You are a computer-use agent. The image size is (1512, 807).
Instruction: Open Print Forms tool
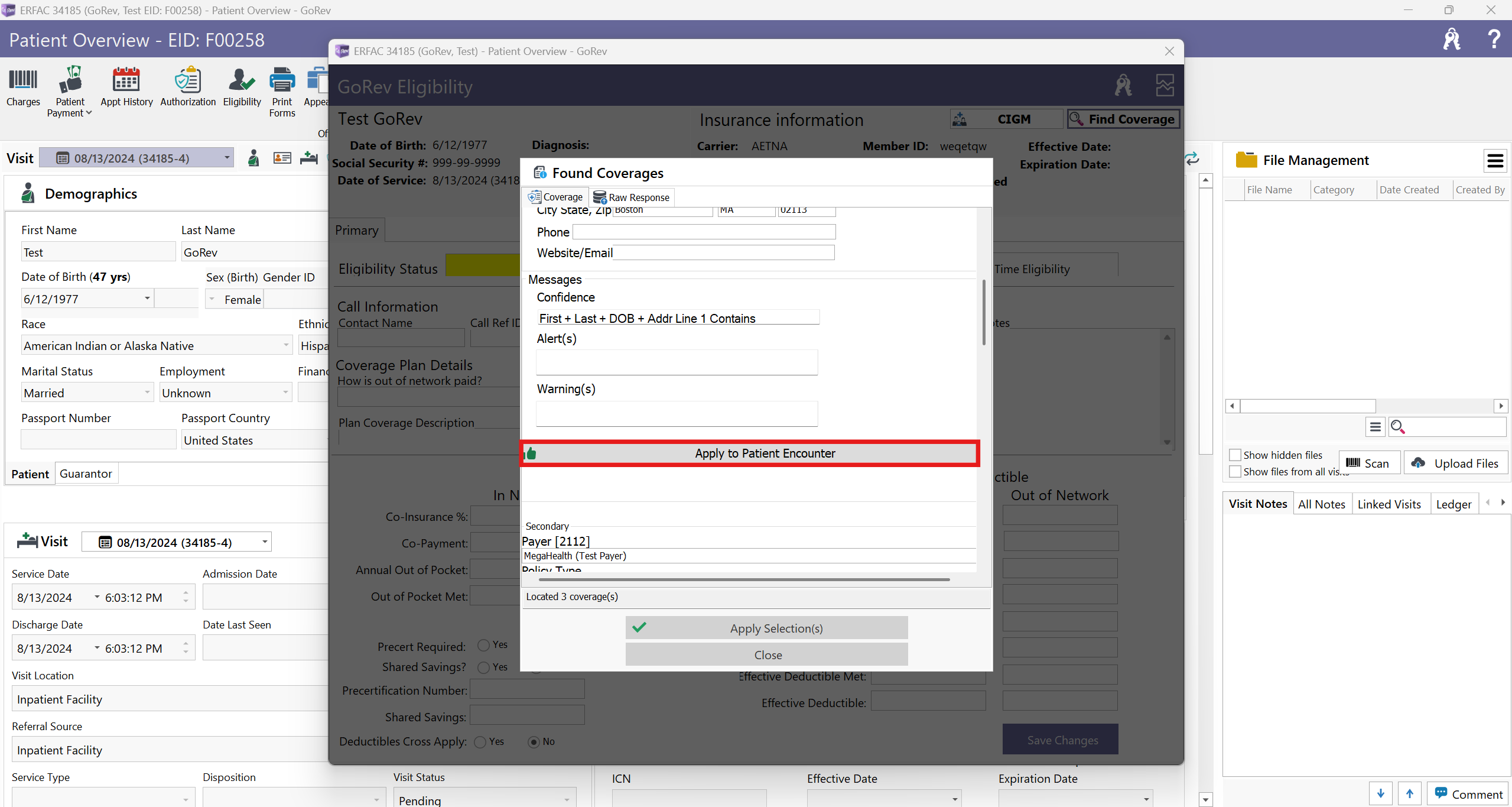[x=282, y=92]
